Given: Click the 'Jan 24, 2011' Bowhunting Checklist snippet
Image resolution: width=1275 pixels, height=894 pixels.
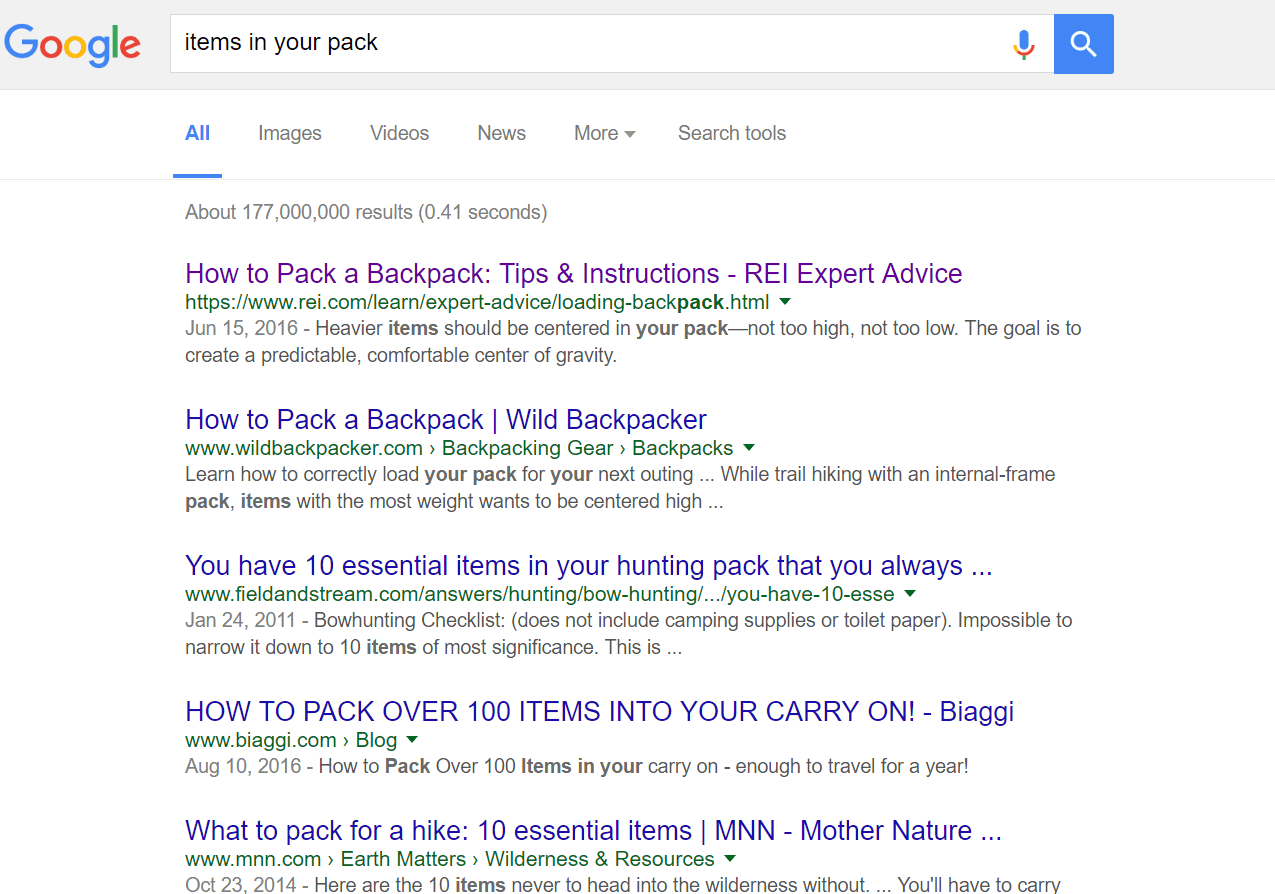Looking at the screenshot, I should 629,634.
